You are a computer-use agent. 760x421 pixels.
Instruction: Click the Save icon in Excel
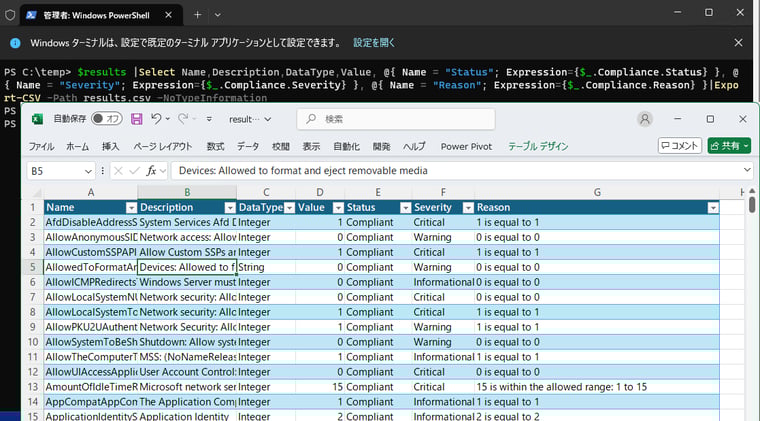point(137,119)
